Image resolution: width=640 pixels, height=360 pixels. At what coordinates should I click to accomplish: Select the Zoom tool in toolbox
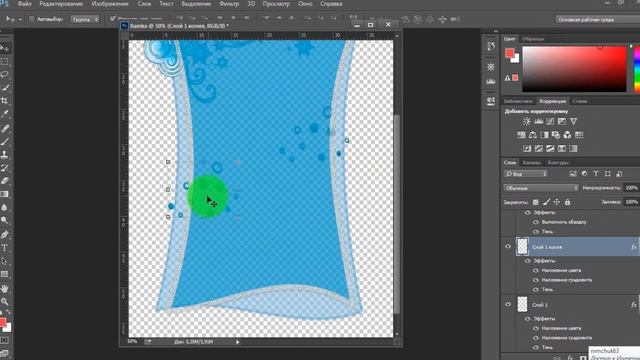coord(4,302)
